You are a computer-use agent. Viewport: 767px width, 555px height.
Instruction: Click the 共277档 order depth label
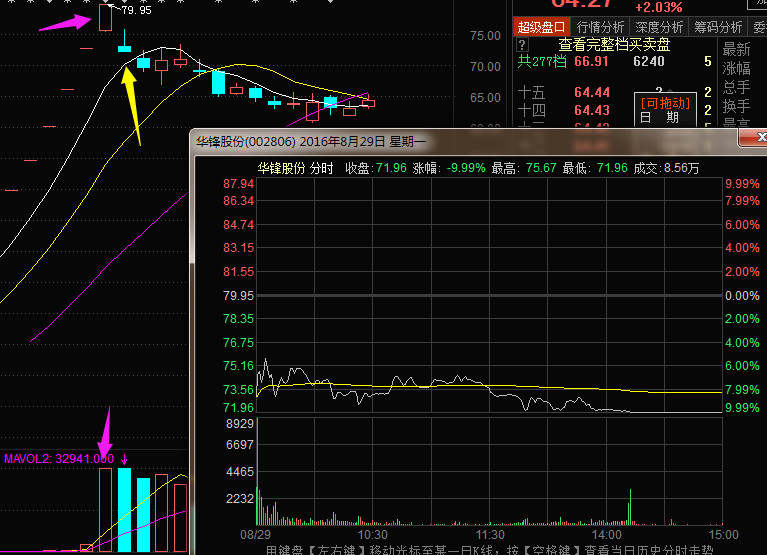[x=542, y=62]
